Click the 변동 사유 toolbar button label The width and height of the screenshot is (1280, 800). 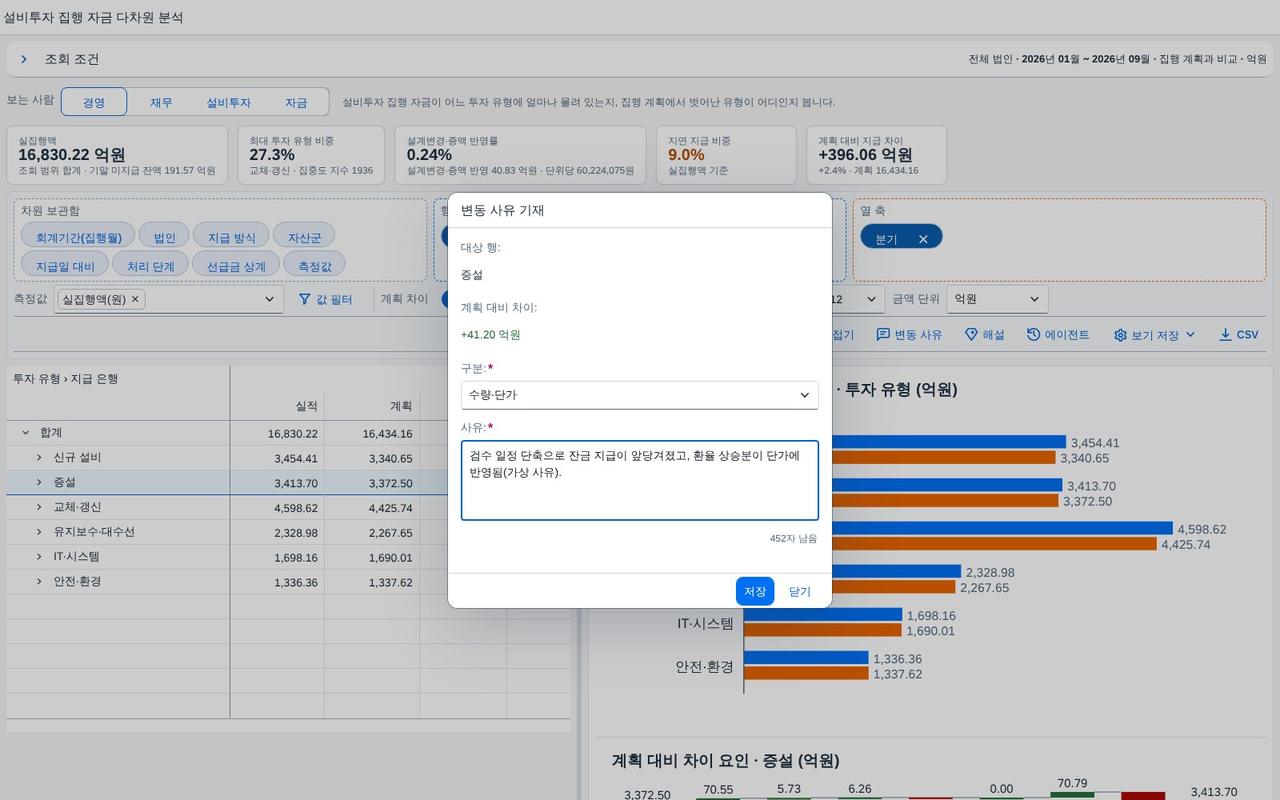pos(918,335)
